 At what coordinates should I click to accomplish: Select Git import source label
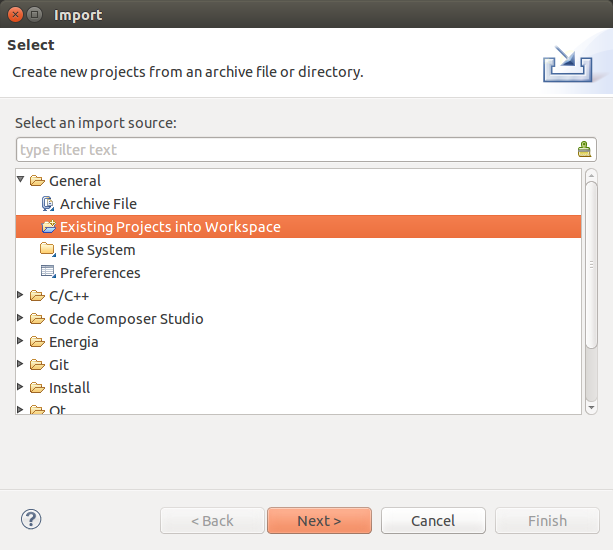[58, 365]
